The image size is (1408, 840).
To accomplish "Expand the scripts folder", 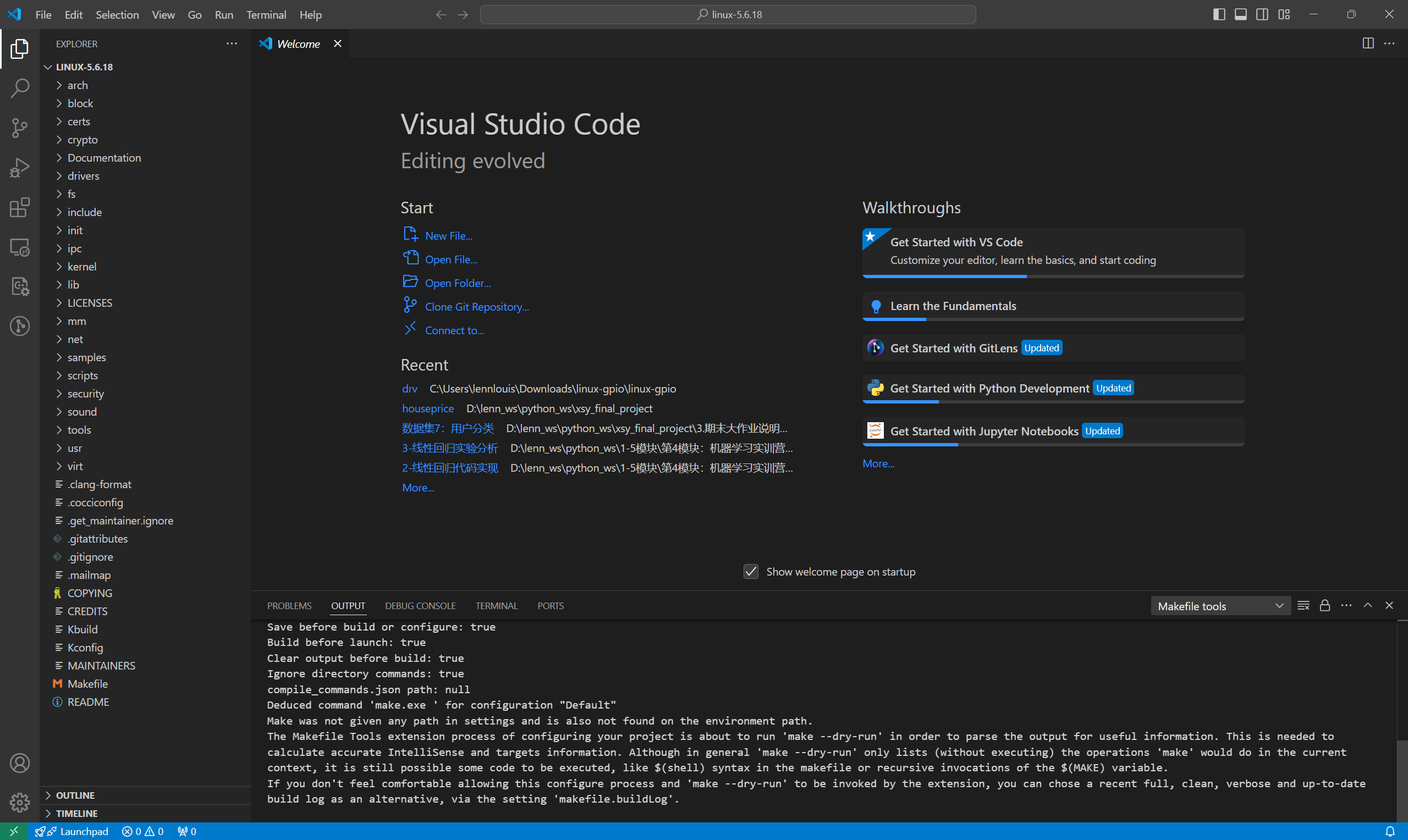I will tap(145, 376).
